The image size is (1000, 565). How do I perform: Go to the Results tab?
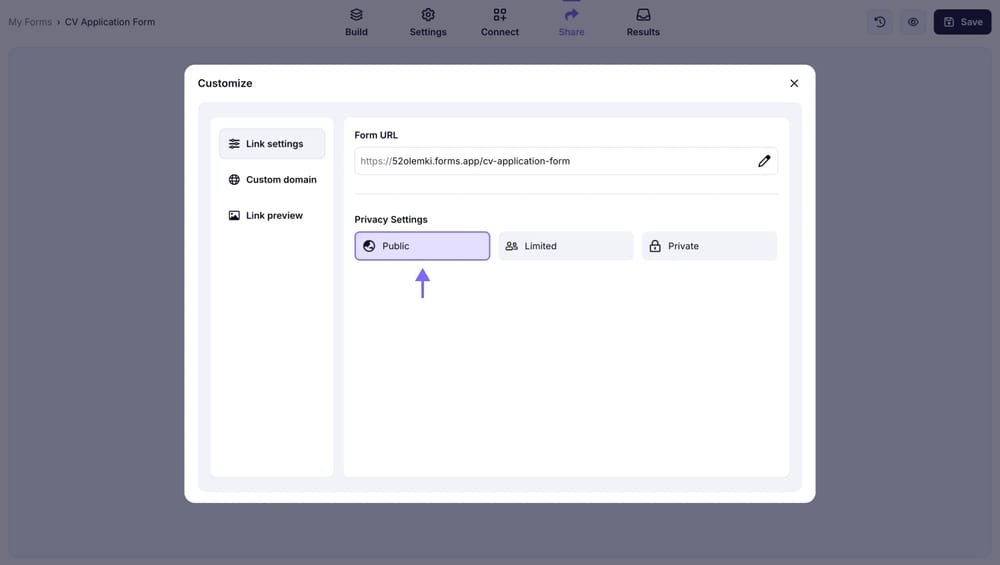643,22
